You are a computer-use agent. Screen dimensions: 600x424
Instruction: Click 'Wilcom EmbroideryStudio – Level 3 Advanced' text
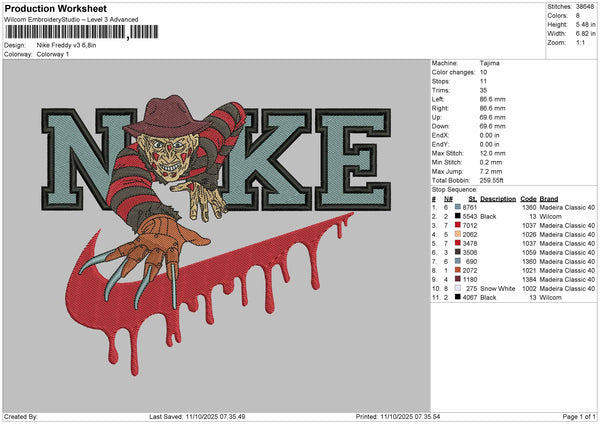pyautogui.click(x=71, y=20)
